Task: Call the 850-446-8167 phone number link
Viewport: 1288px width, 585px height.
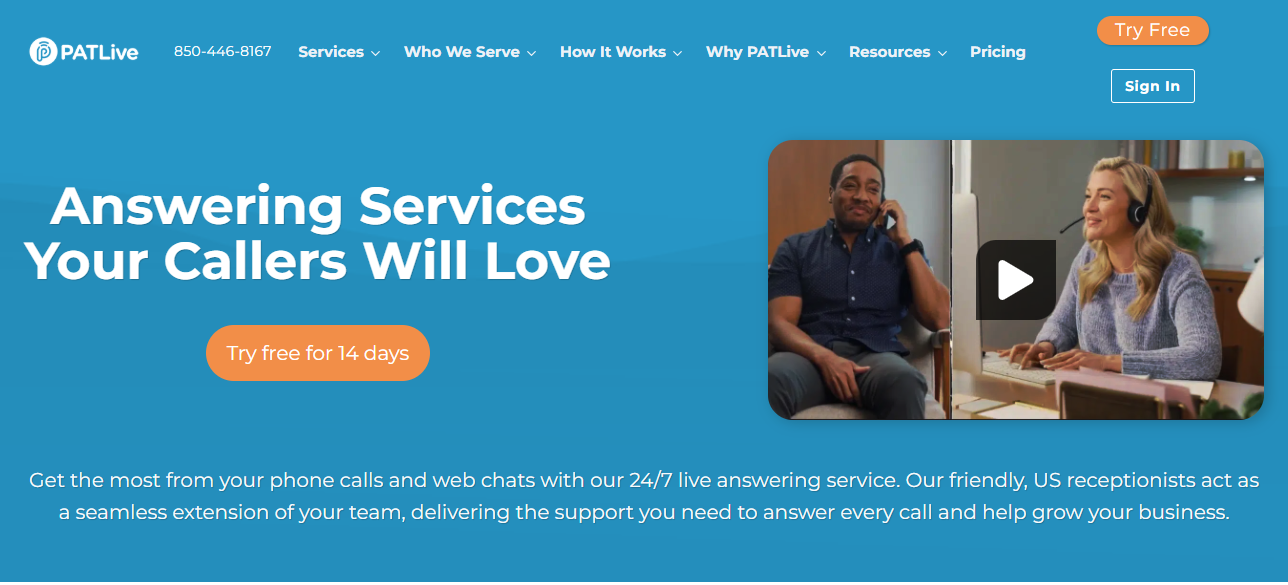Action: pos(223,51)
